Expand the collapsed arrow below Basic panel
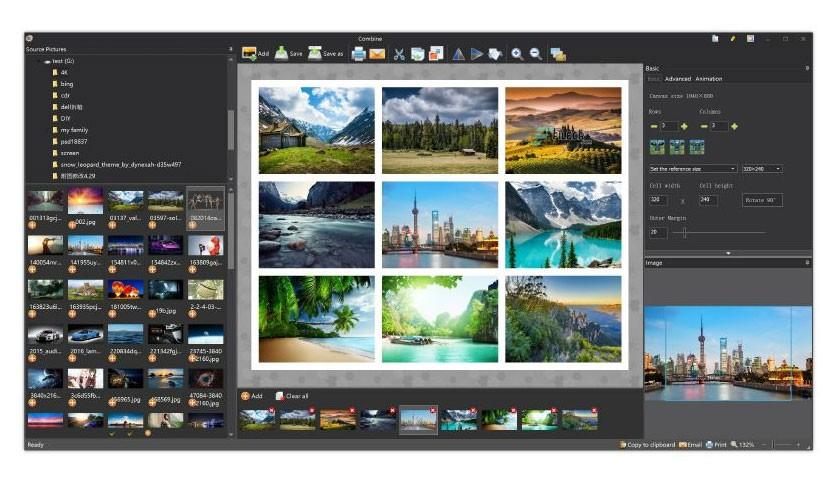 click(728, 253)
